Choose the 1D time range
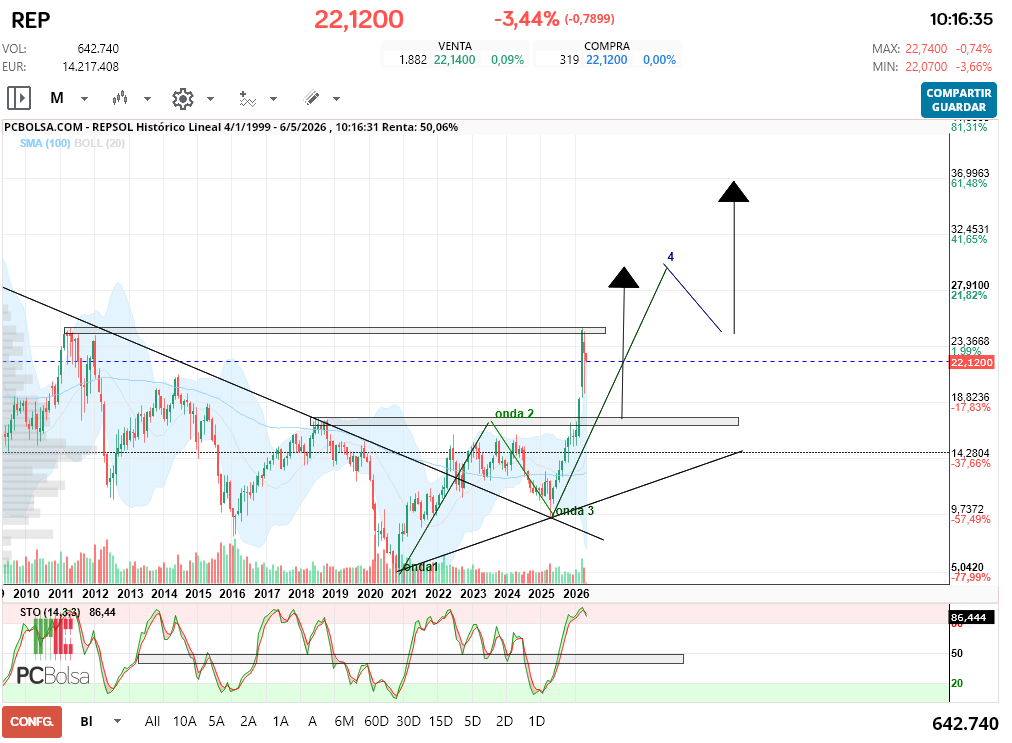This screenshot has width=1012, height=743. pyautogui.click(x=536, y=721)
